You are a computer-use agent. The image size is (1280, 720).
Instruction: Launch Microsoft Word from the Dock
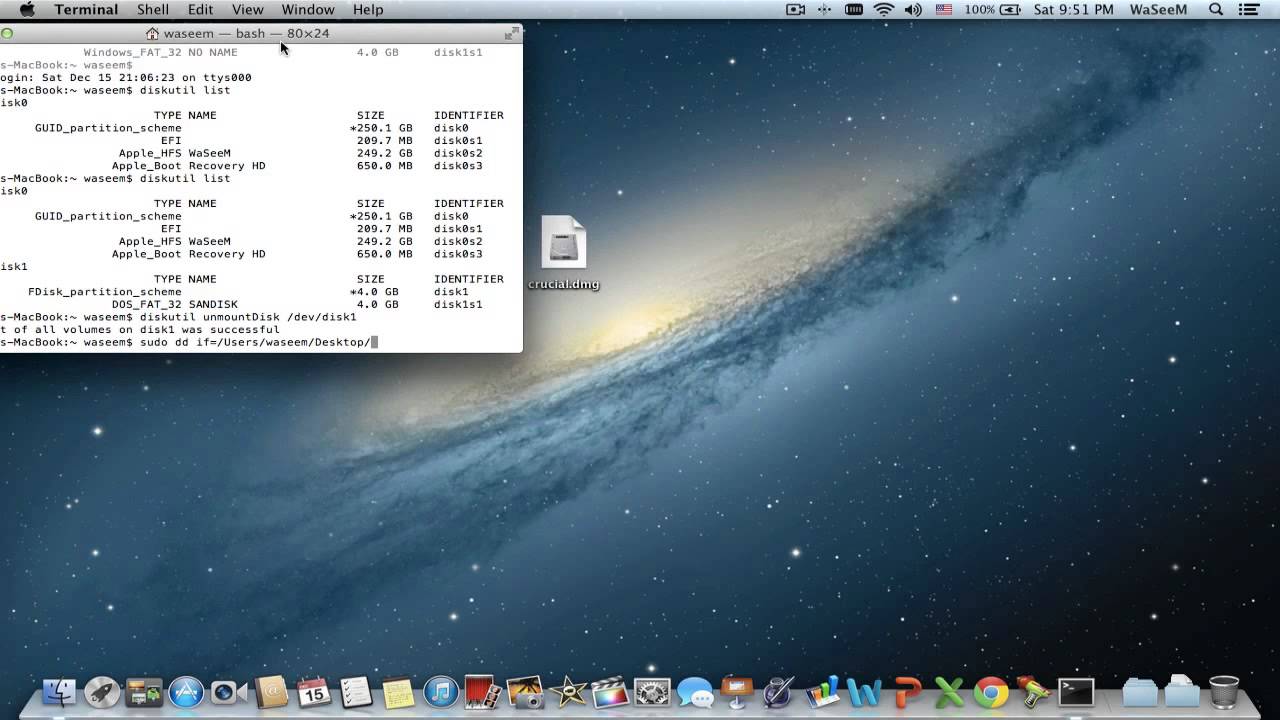pos(864,691)
